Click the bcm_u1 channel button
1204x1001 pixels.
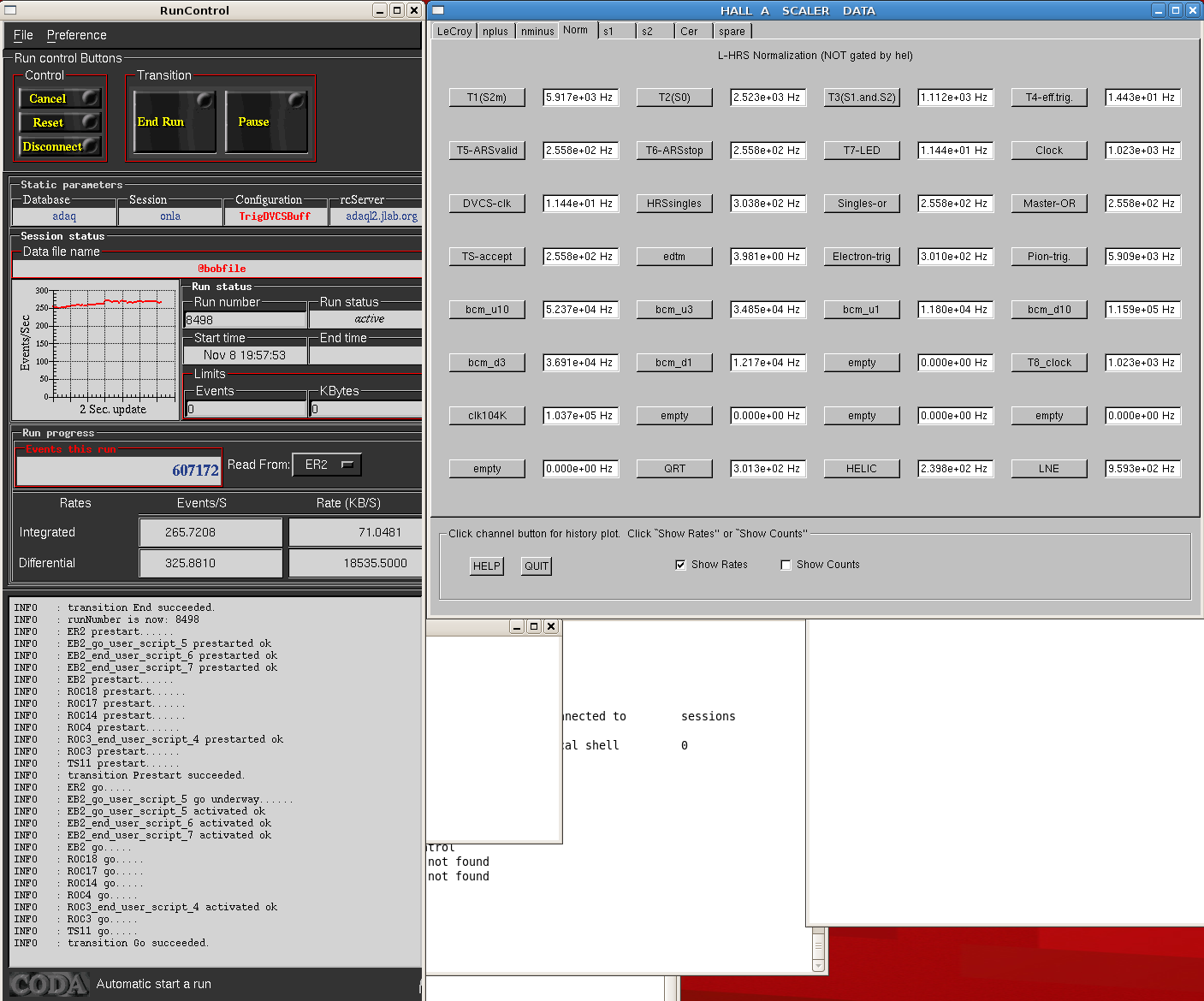862,310
